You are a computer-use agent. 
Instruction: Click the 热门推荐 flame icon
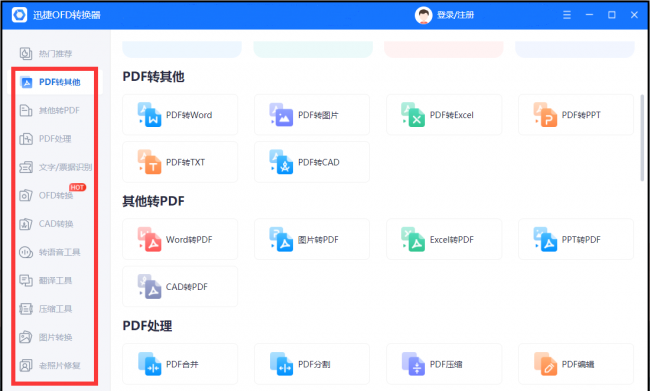26,53
